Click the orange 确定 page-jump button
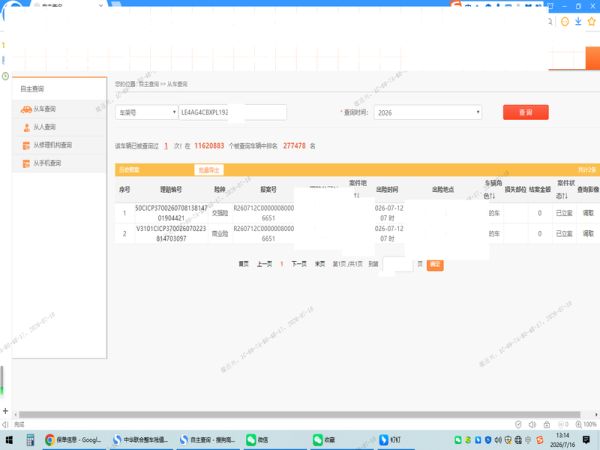This screenshot has height=450, width=600. pos(435,264)
